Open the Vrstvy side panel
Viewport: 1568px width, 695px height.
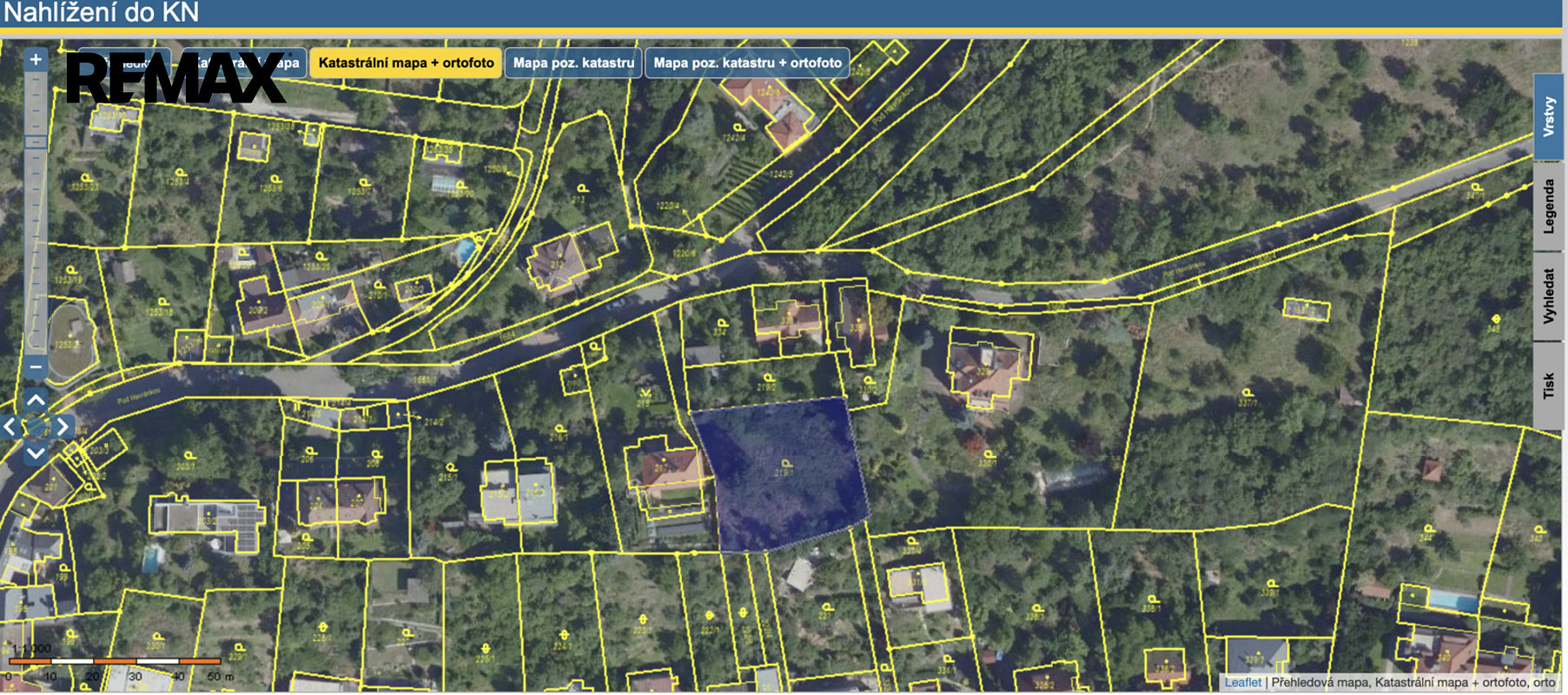(1548, 116)
